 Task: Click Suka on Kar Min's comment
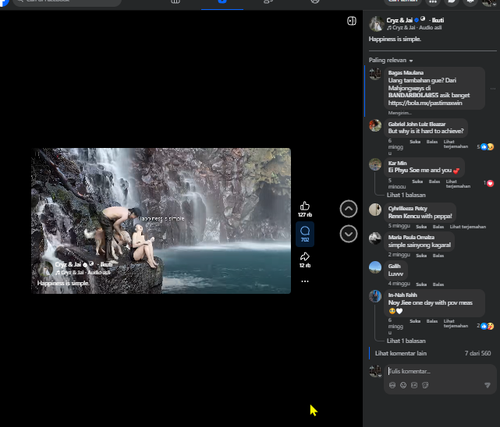coord(417,182)
